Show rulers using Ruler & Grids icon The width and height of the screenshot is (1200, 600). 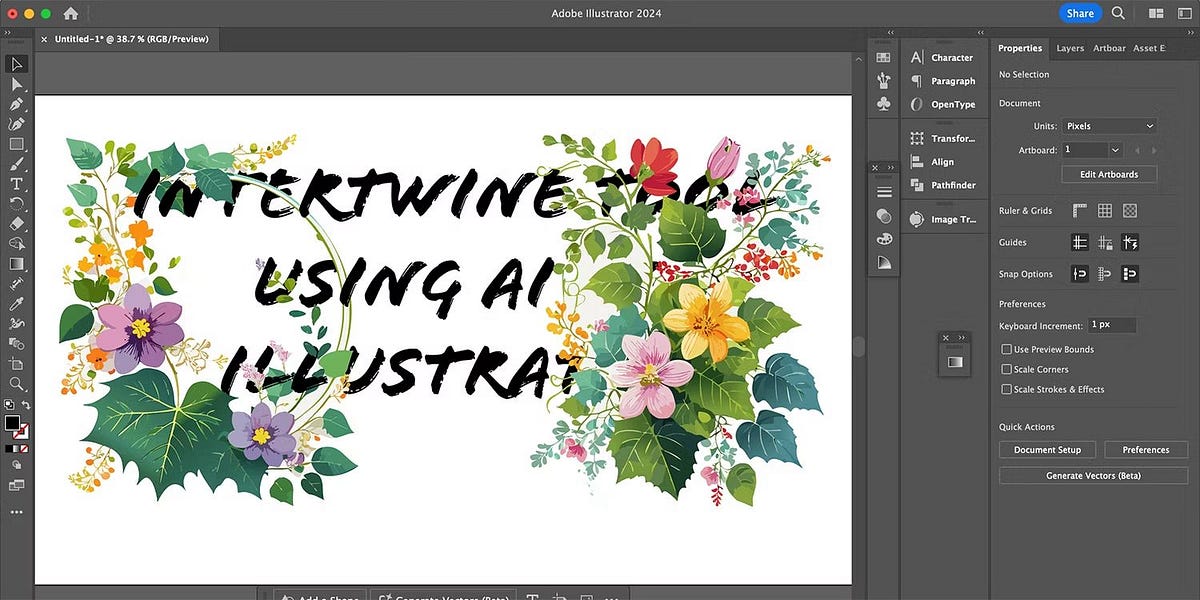(x=1080, y=211)
